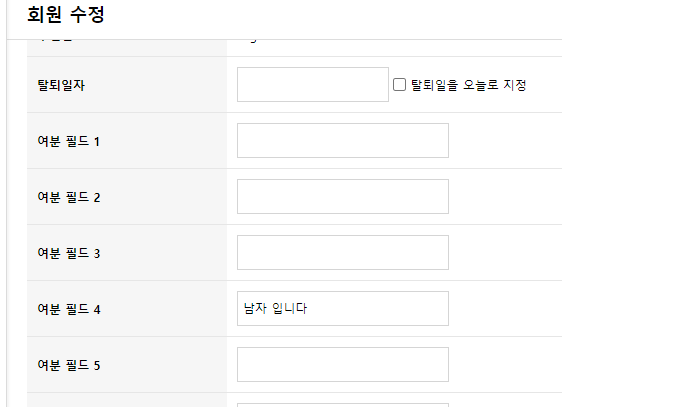
Task: Click the partially visible input below 여분 필드 5
Action: click(x=342, y=404)
